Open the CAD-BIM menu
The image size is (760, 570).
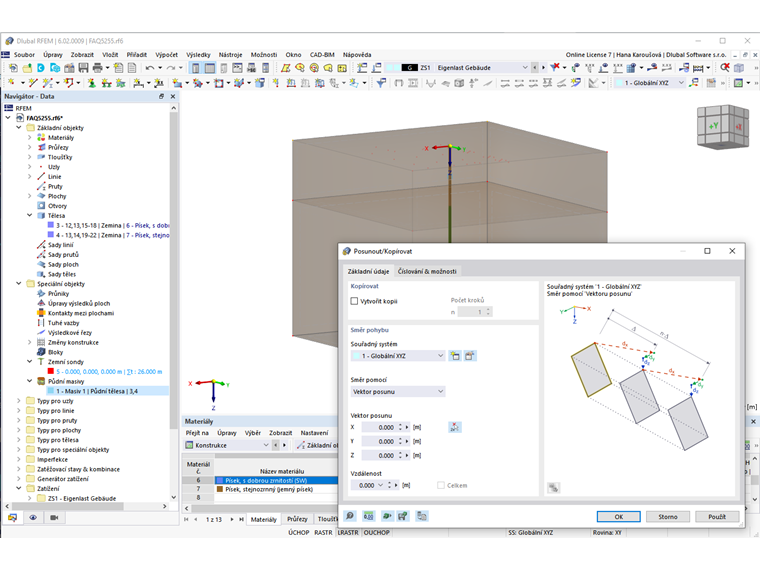pyautogui.click(x=322, y=55)
